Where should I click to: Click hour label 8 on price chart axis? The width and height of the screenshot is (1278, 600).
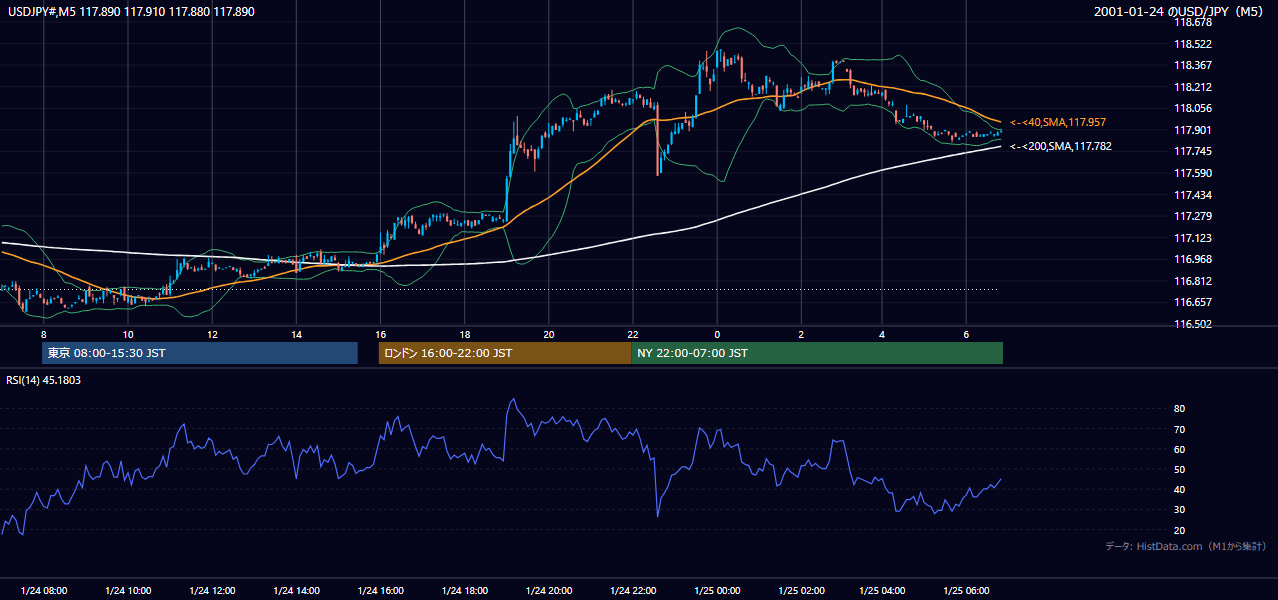pos(43,333)
